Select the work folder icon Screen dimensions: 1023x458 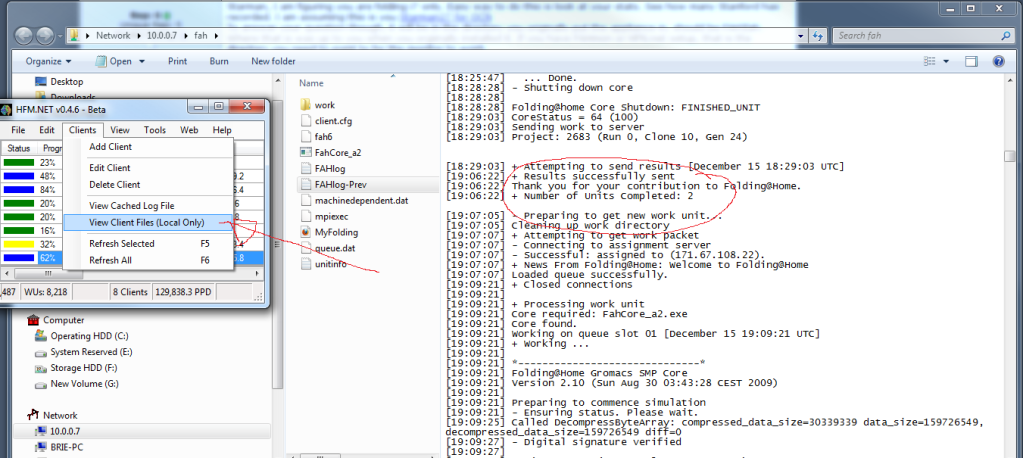[x=307, y=104]
